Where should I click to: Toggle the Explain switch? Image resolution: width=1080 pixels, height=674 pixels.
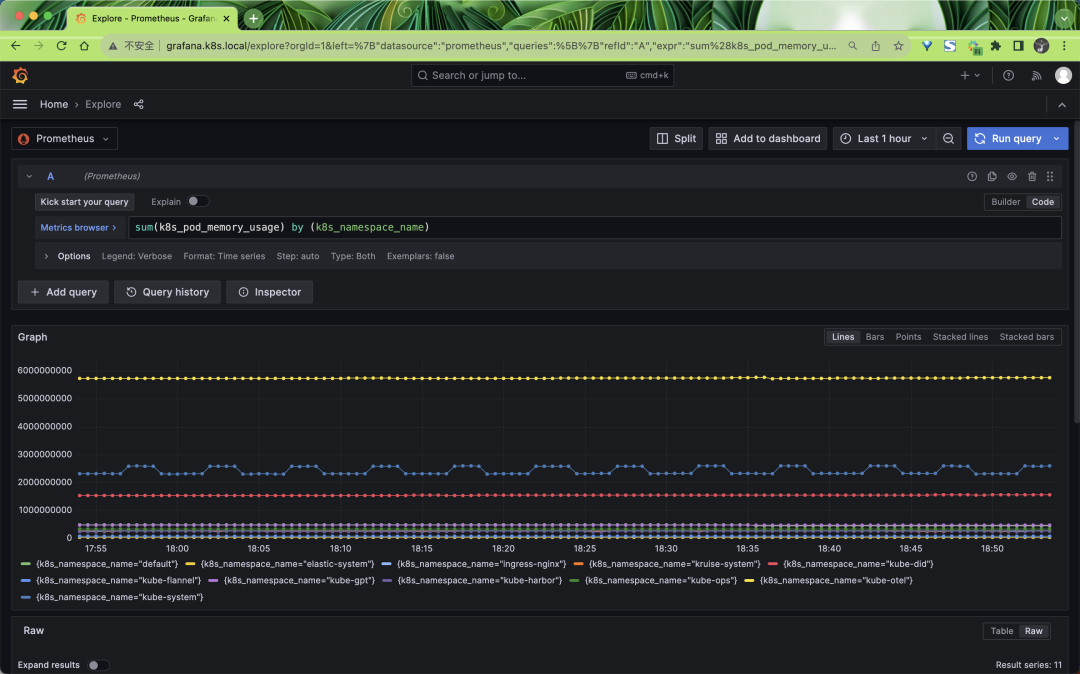198,201
